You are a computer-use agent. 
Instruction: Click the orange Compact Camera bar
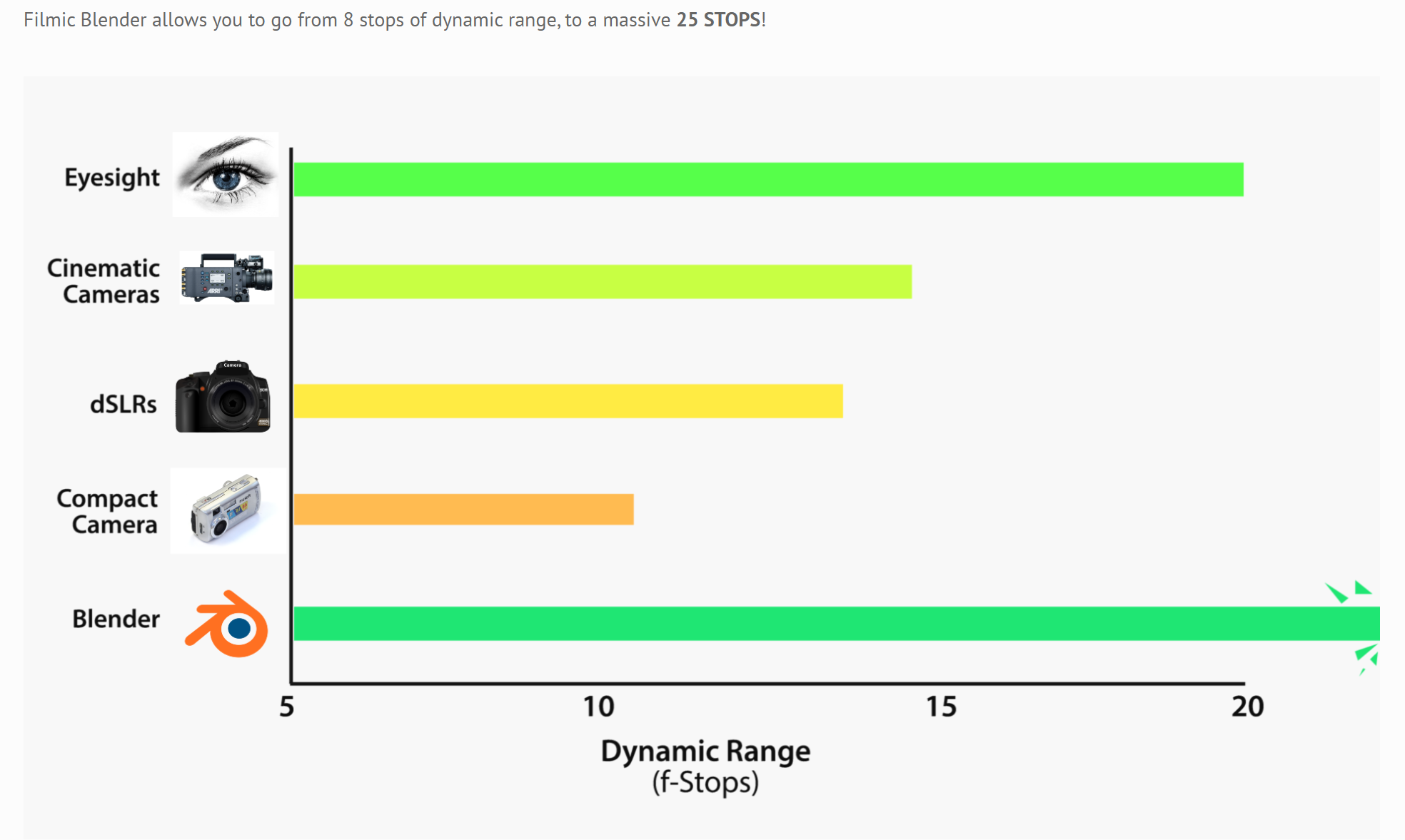(x=463, y=509)
